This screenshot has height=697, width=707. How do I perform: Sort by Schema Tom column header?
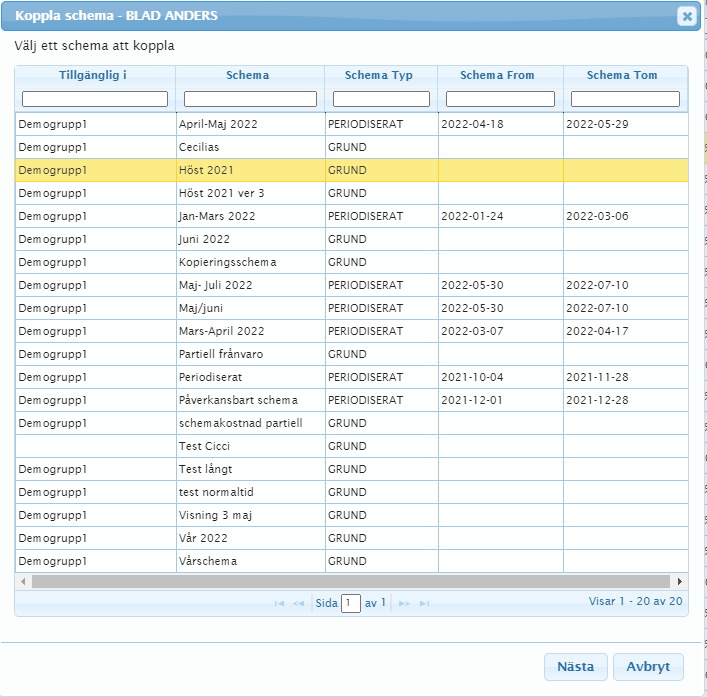[x=622, y=75]
